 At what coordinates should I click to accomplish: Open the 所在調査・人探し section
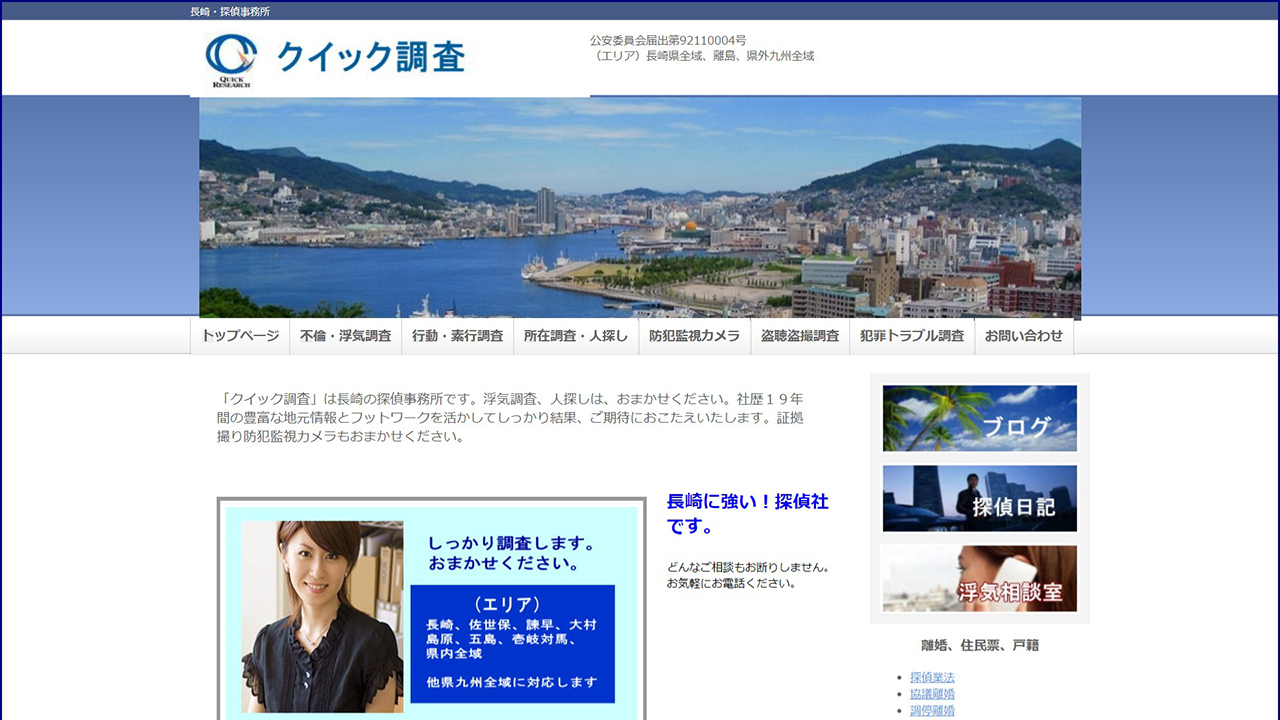[576, 336]
